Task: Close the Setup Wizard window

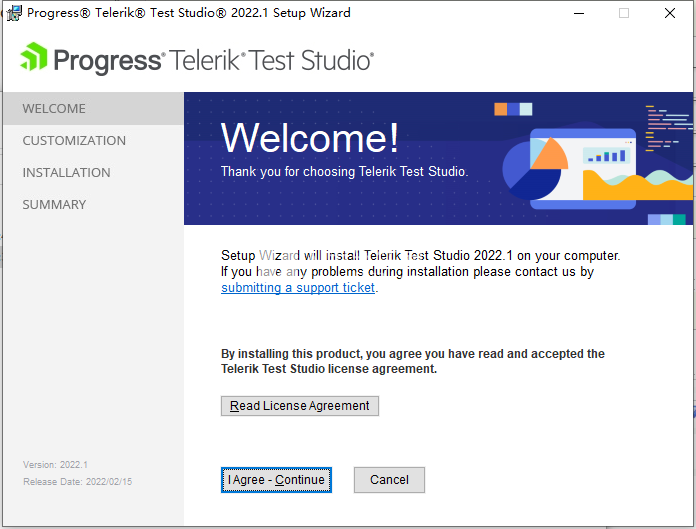Action: point(670,13)
